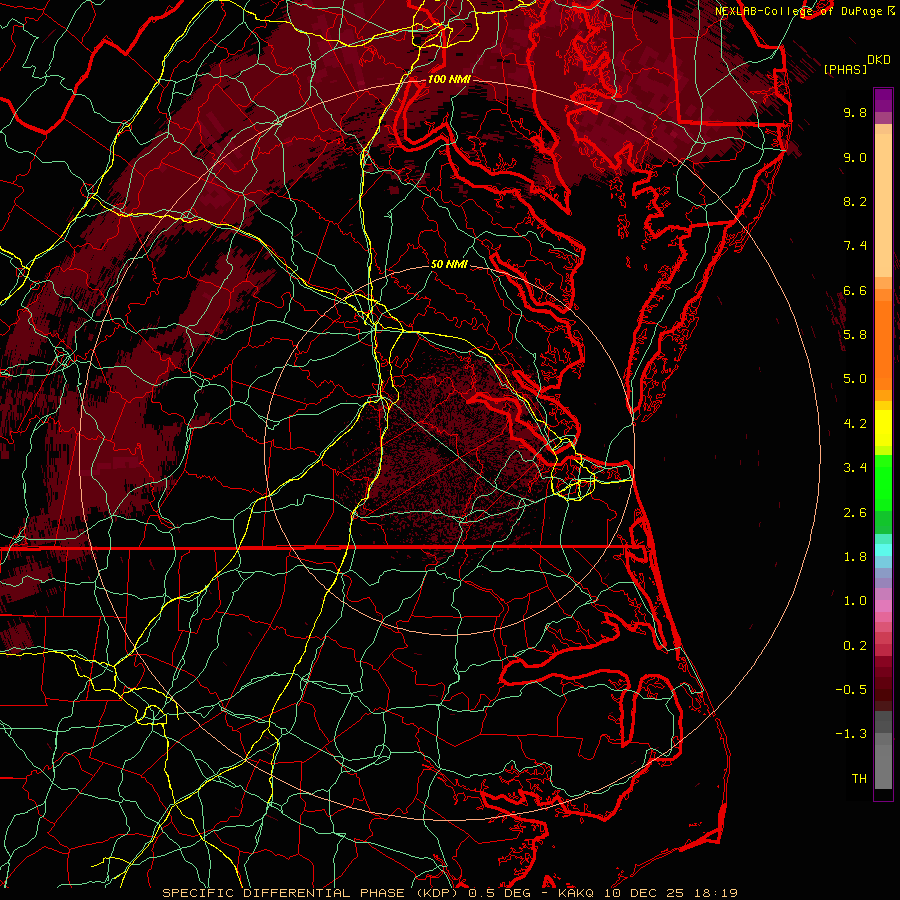The image size is (900, 900).
Task: Pick the yellow band of the color scale
Action: [x=883, y=428]
